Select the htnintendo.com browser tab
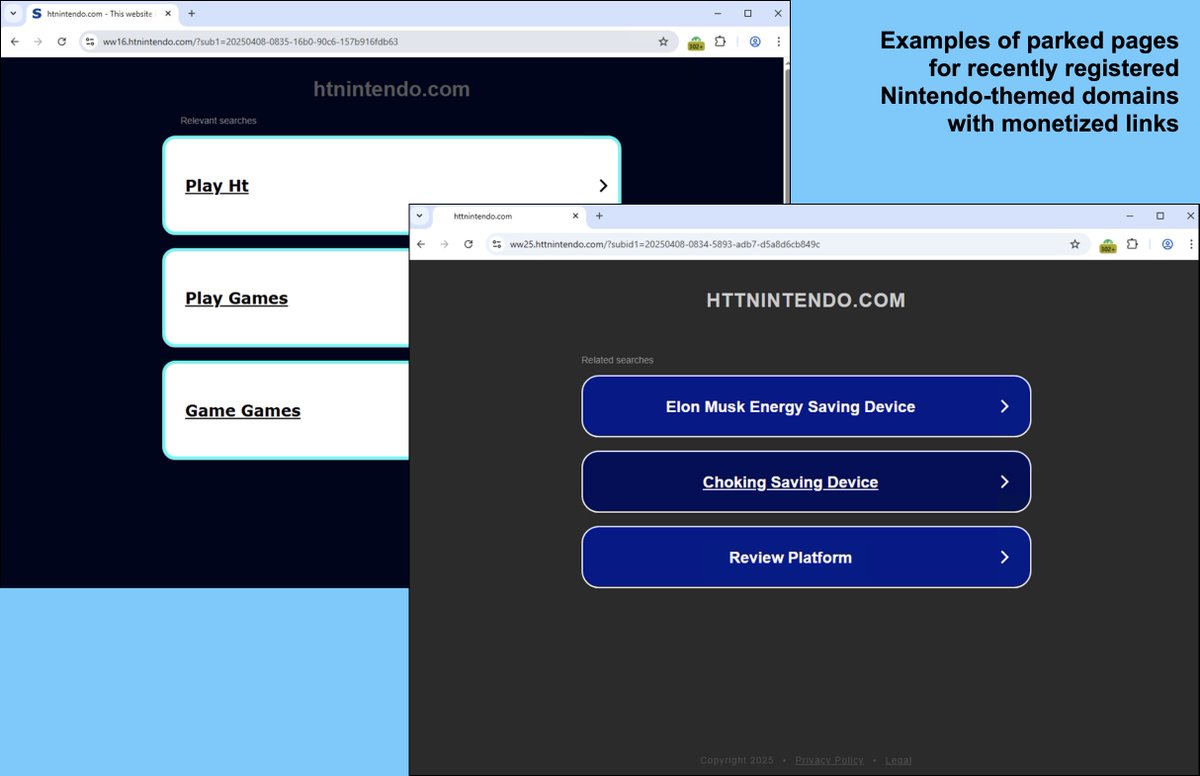Viewport: 1200px width, 776px height. (100, 14)
